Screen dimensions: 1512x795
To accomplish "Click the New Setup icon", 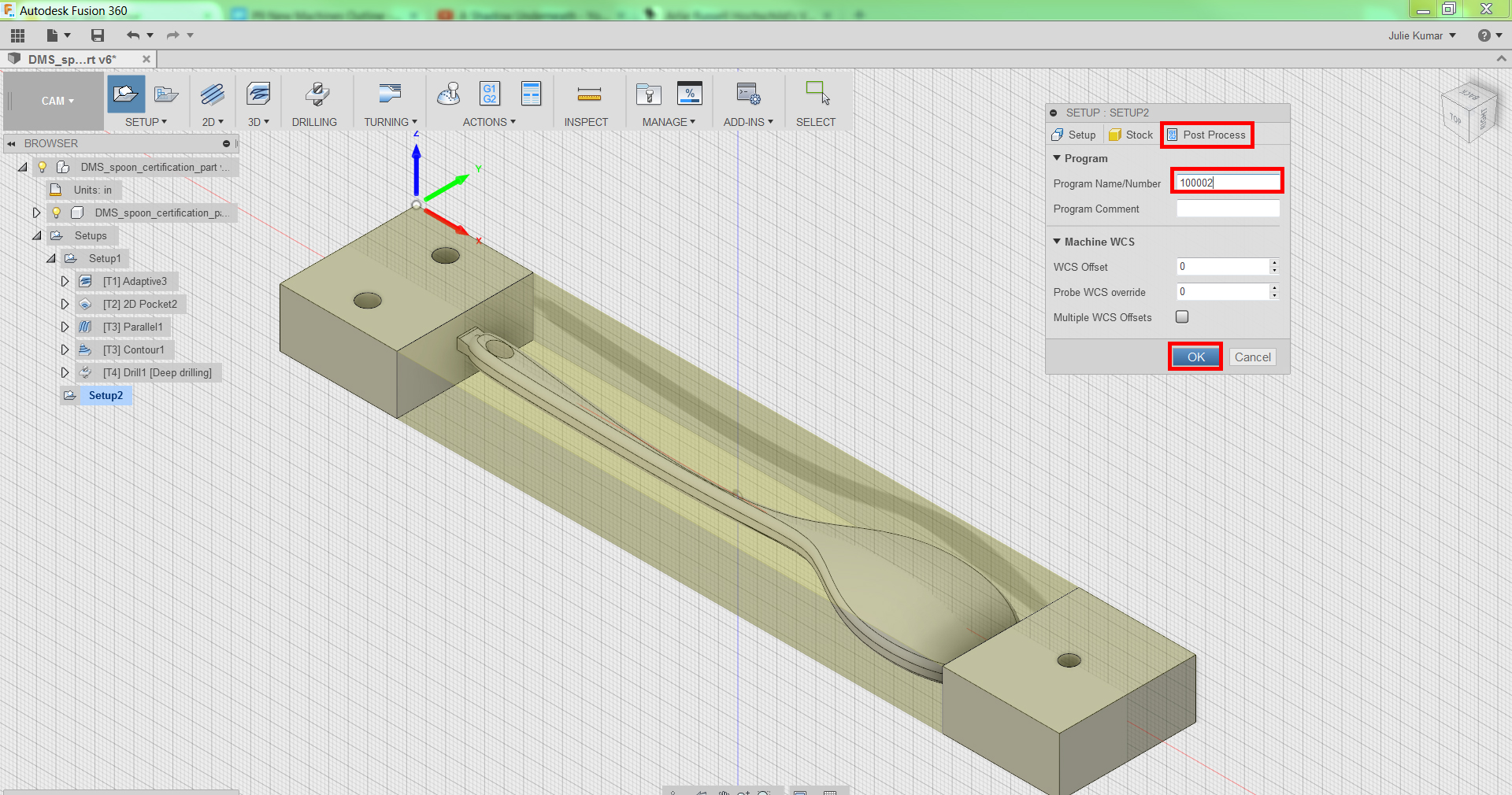I will 126,94.
